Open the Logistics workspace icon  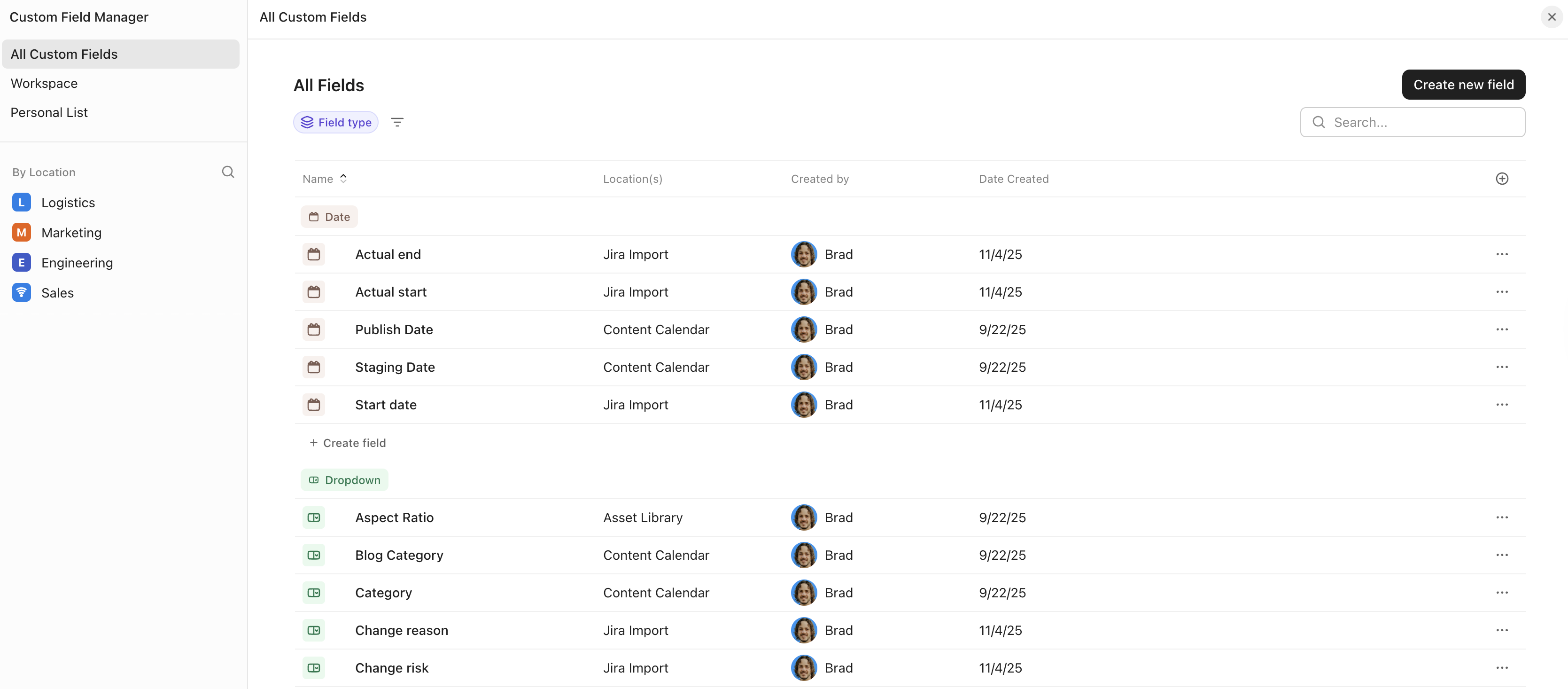tap(21, 202)
